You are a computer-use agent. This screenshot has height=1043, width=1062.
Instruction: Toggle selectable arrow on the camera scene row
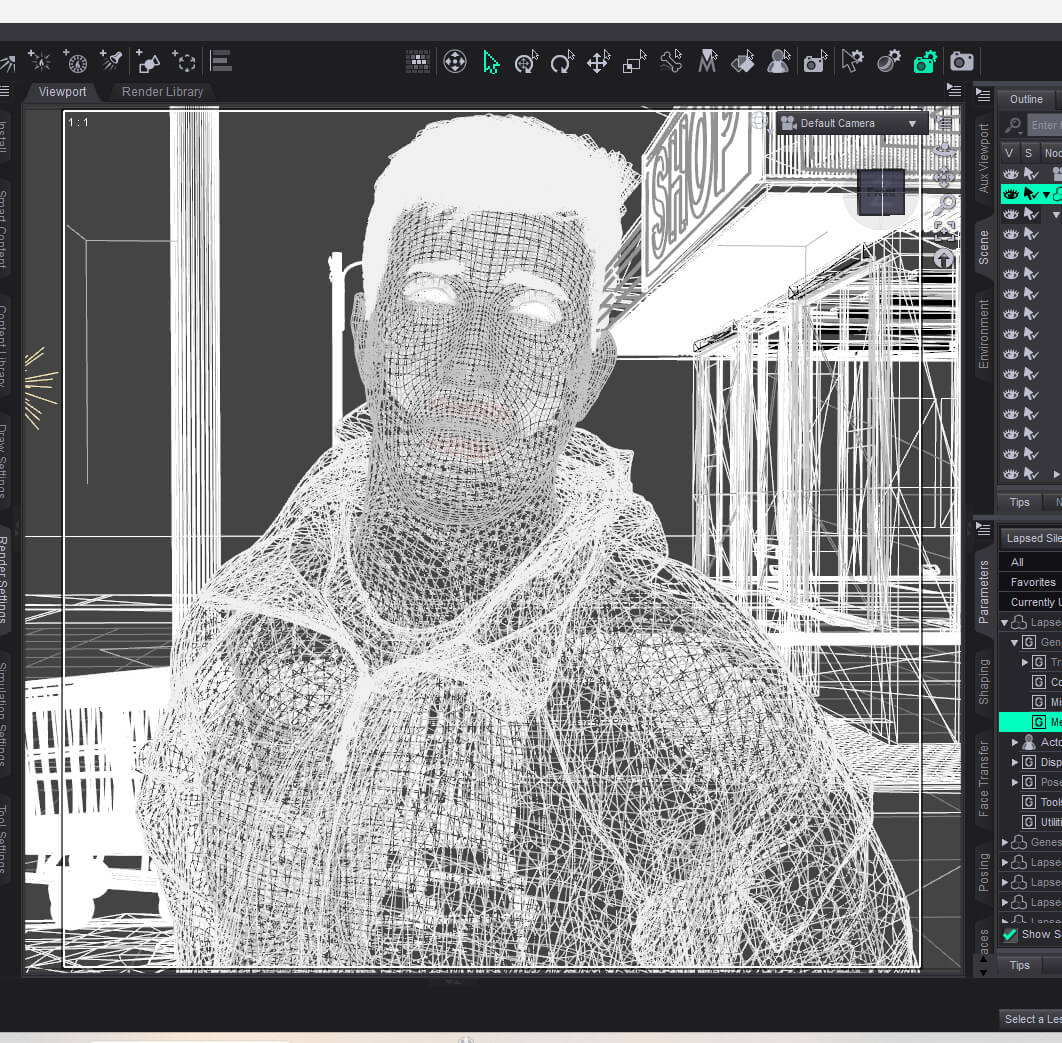click(1031, 174)
